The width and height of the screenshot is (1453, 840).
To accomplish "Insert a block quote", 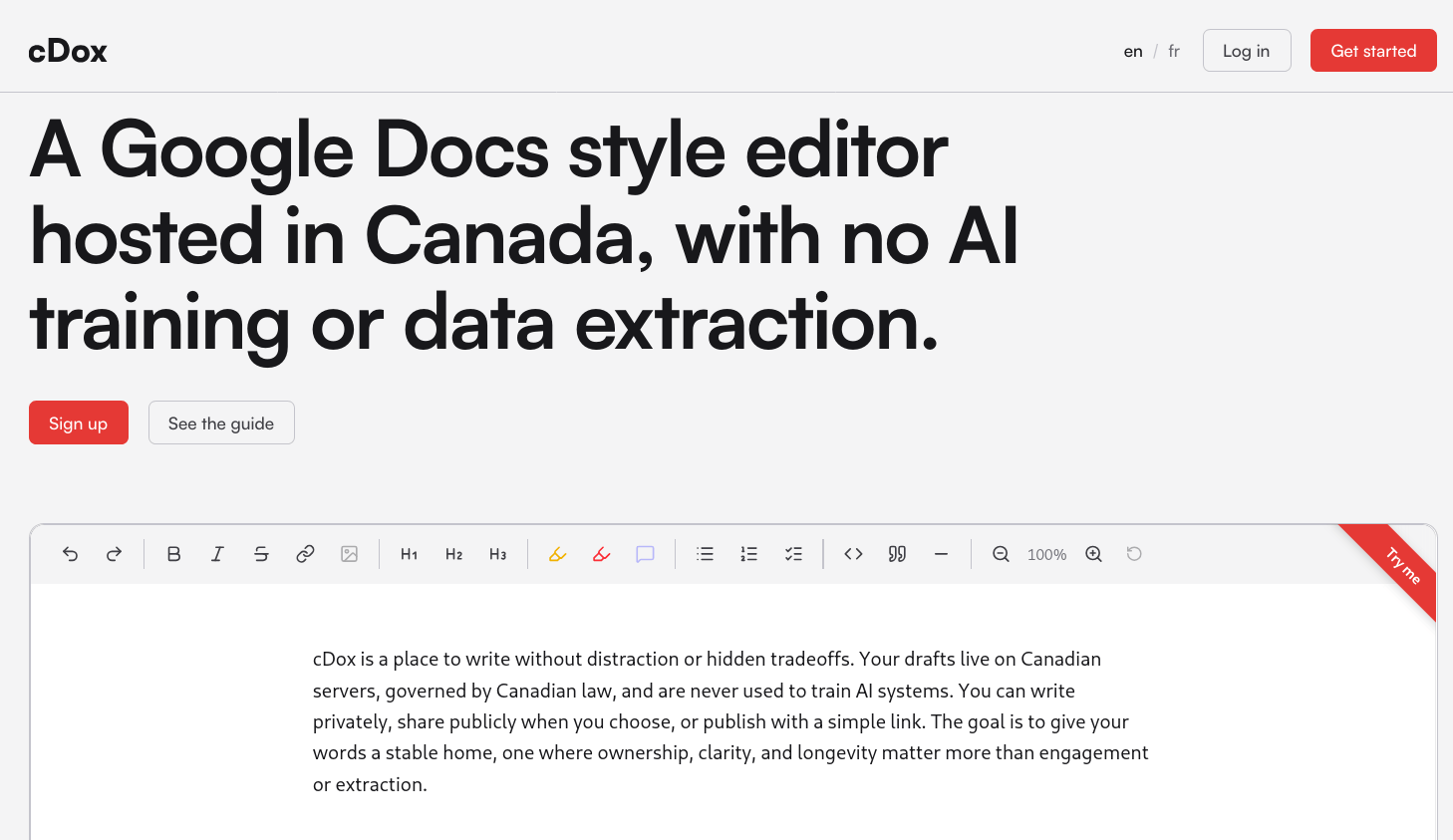I will [x=897, y=554].
